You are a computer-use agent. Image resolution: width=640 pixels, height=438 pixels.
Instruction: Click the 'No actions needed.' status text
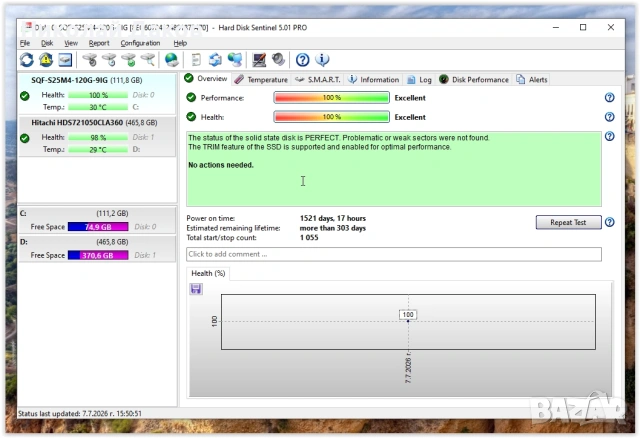(221, 165)
